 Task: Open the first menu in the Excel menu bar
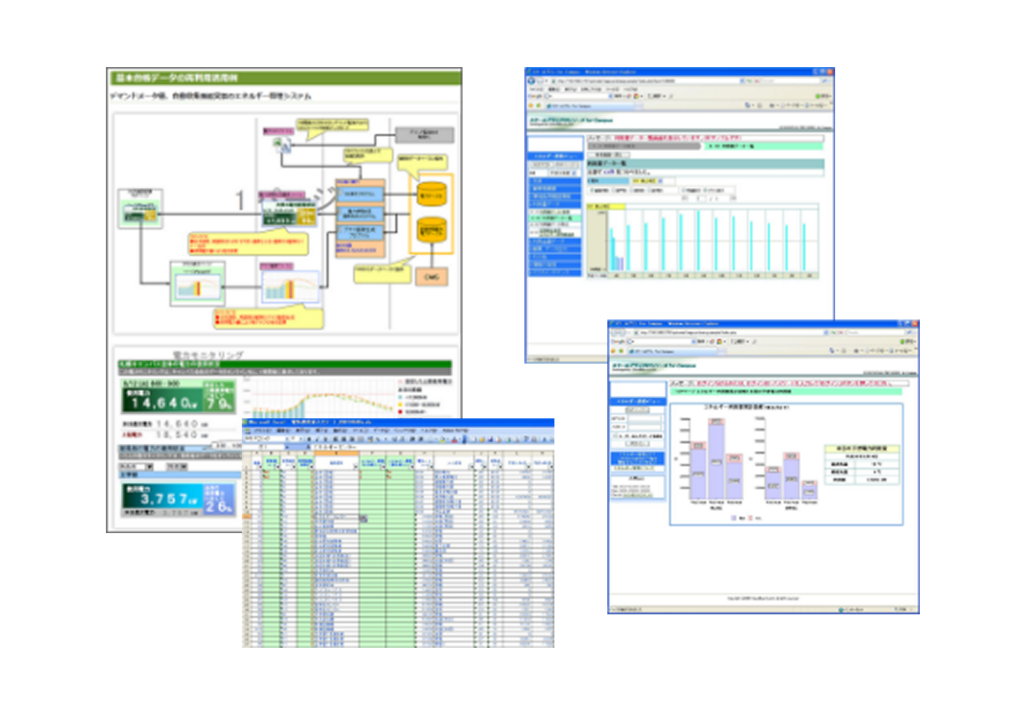(x=262, y=431)
